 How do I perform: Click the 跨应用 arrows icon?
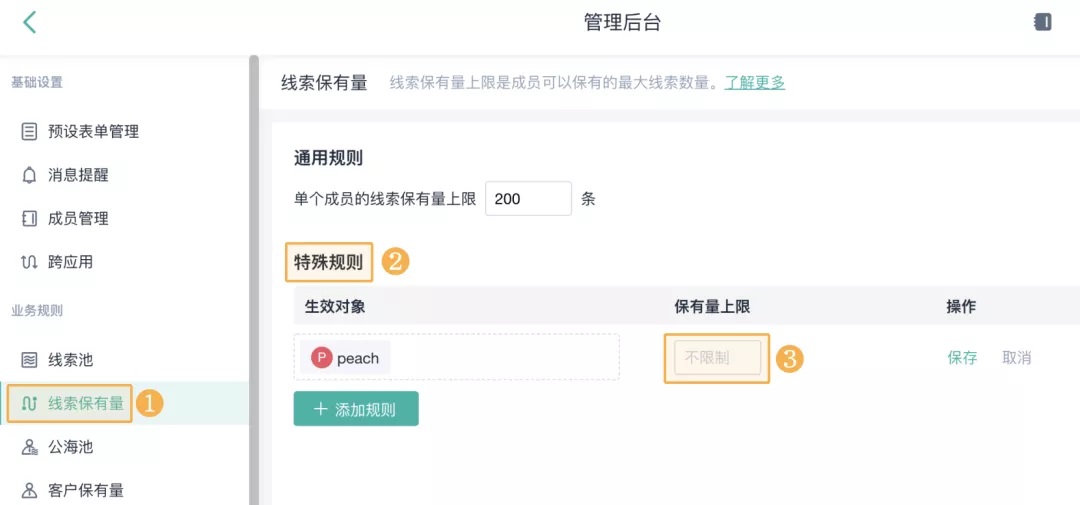click(x=29, y=262)
